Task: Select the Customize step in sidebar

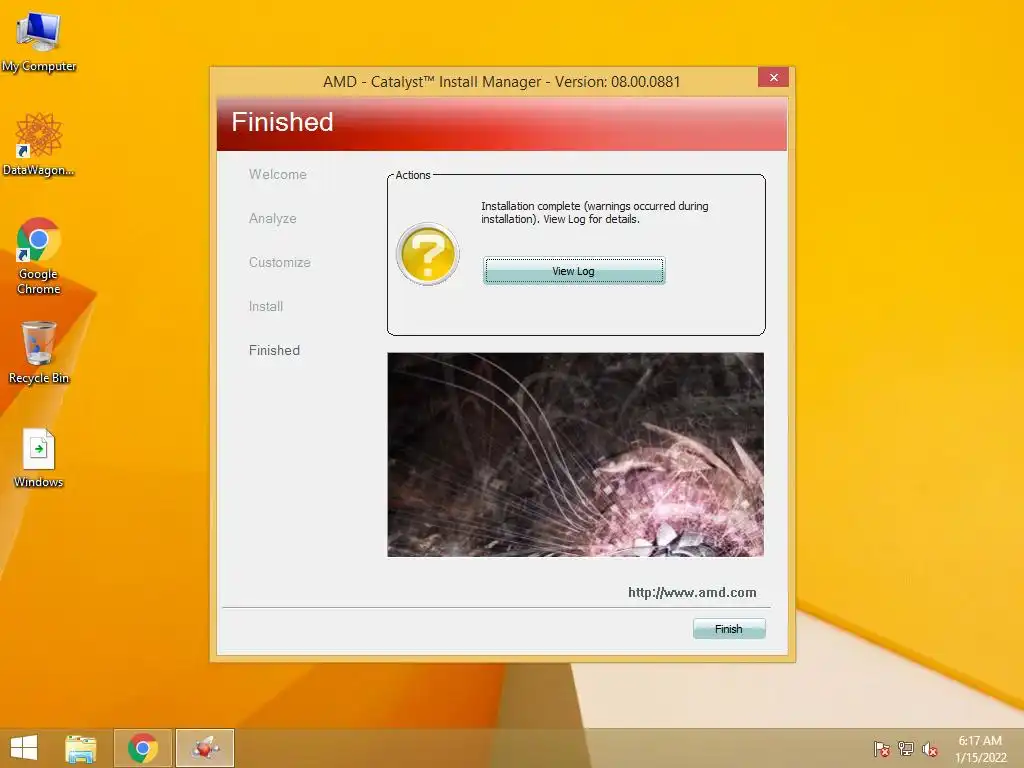Action: 280,262
